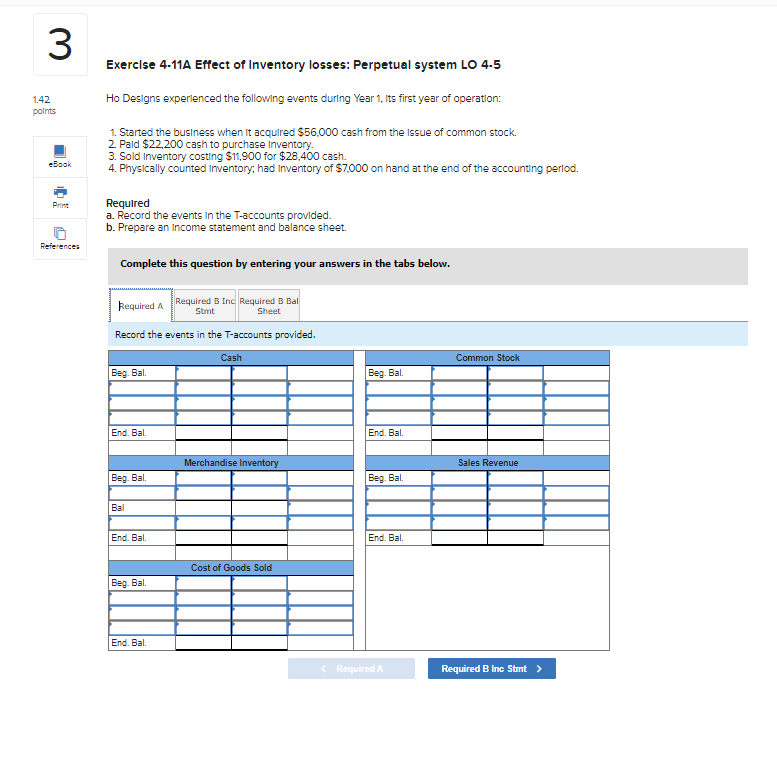Click the 1.42 points label
Viewport: 777px width, 765px height.
tap(44, 105)
